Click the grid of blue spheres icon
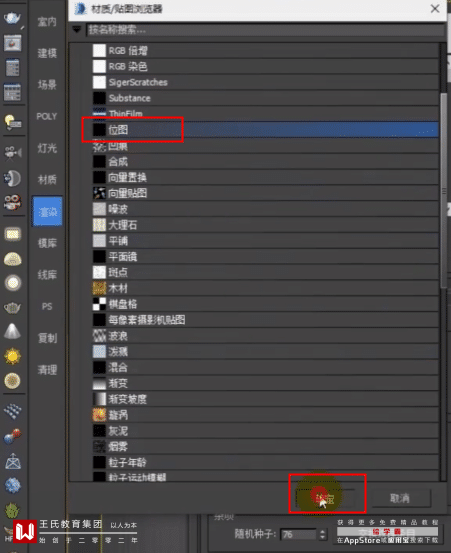 click(12, 411)
